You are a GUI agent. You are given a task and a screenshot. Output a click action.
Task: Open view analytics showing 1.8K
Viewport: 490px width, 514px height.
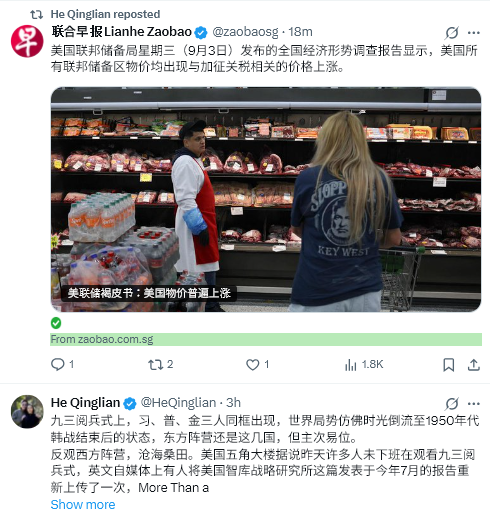(364, 365)
